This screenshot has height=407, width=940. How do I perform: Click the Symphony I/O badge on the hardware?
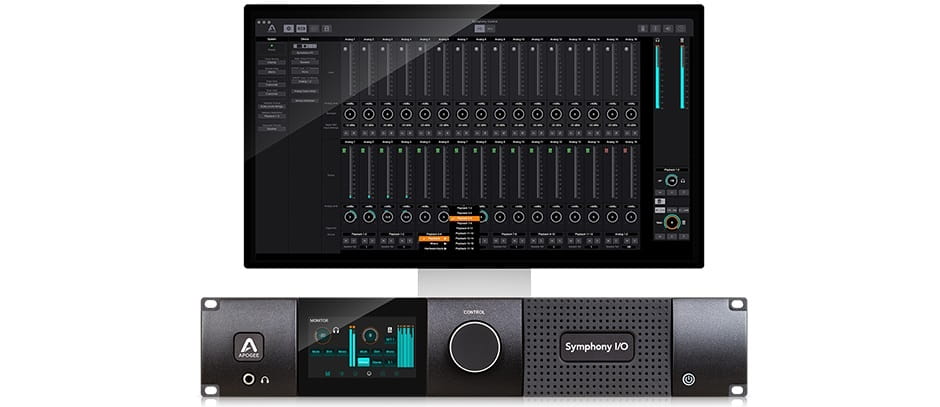pyautogui.click(x=596, y=347)
